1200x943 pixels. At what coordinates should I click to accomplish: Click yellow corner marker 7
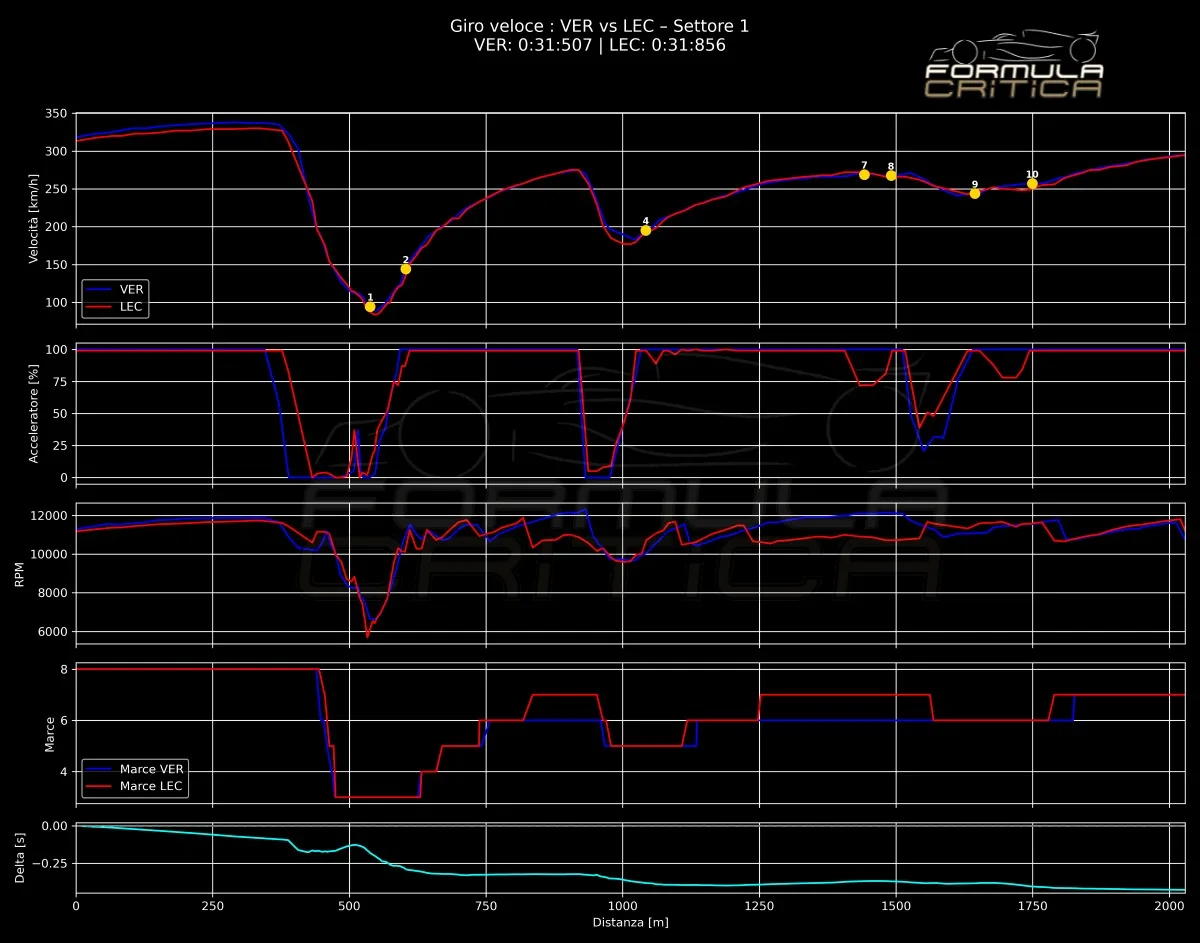click(864, 174)
